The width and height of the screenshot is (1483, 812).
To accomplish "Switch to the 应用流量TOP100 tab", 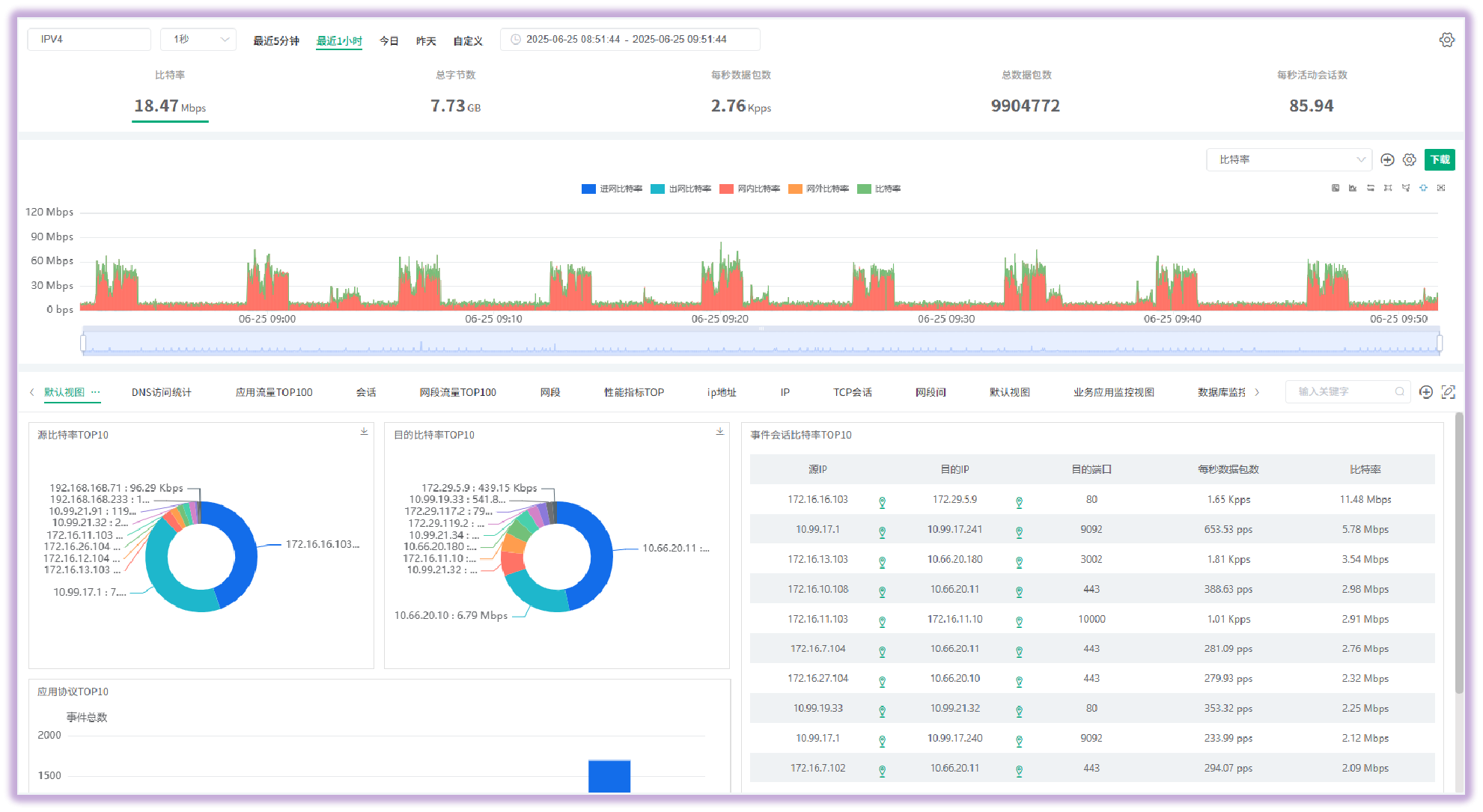I will tap(274, 392).
